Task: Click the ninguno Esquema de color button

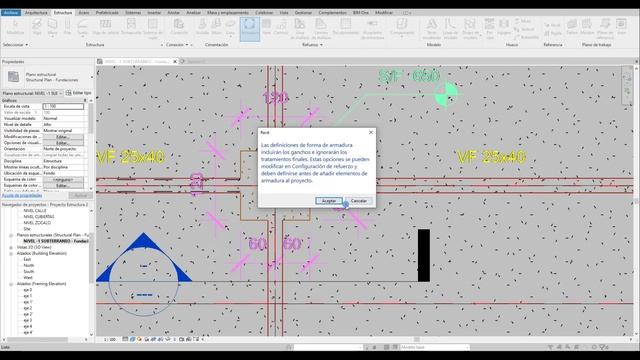Action: [x=63, y=180]
